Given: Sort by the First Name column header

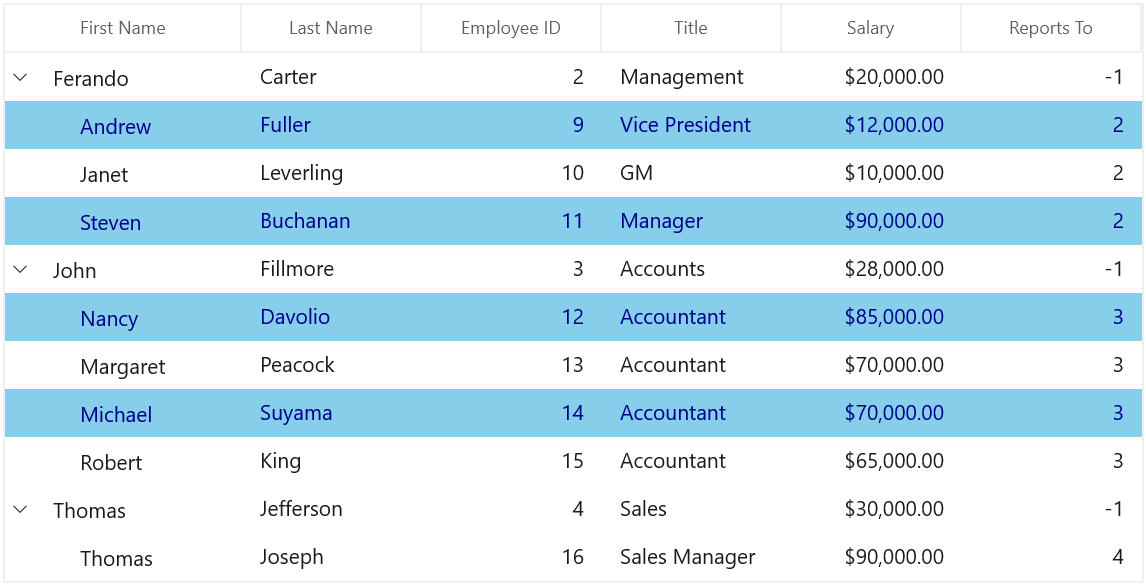Looking at the screenshot, I should 123,28.
